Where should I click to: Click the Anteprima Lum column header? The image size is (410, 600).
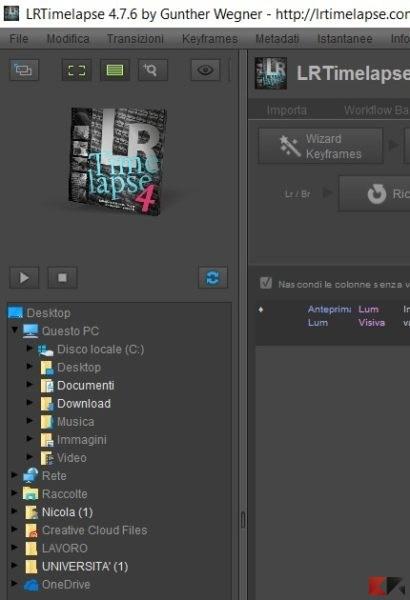point(329,316)
